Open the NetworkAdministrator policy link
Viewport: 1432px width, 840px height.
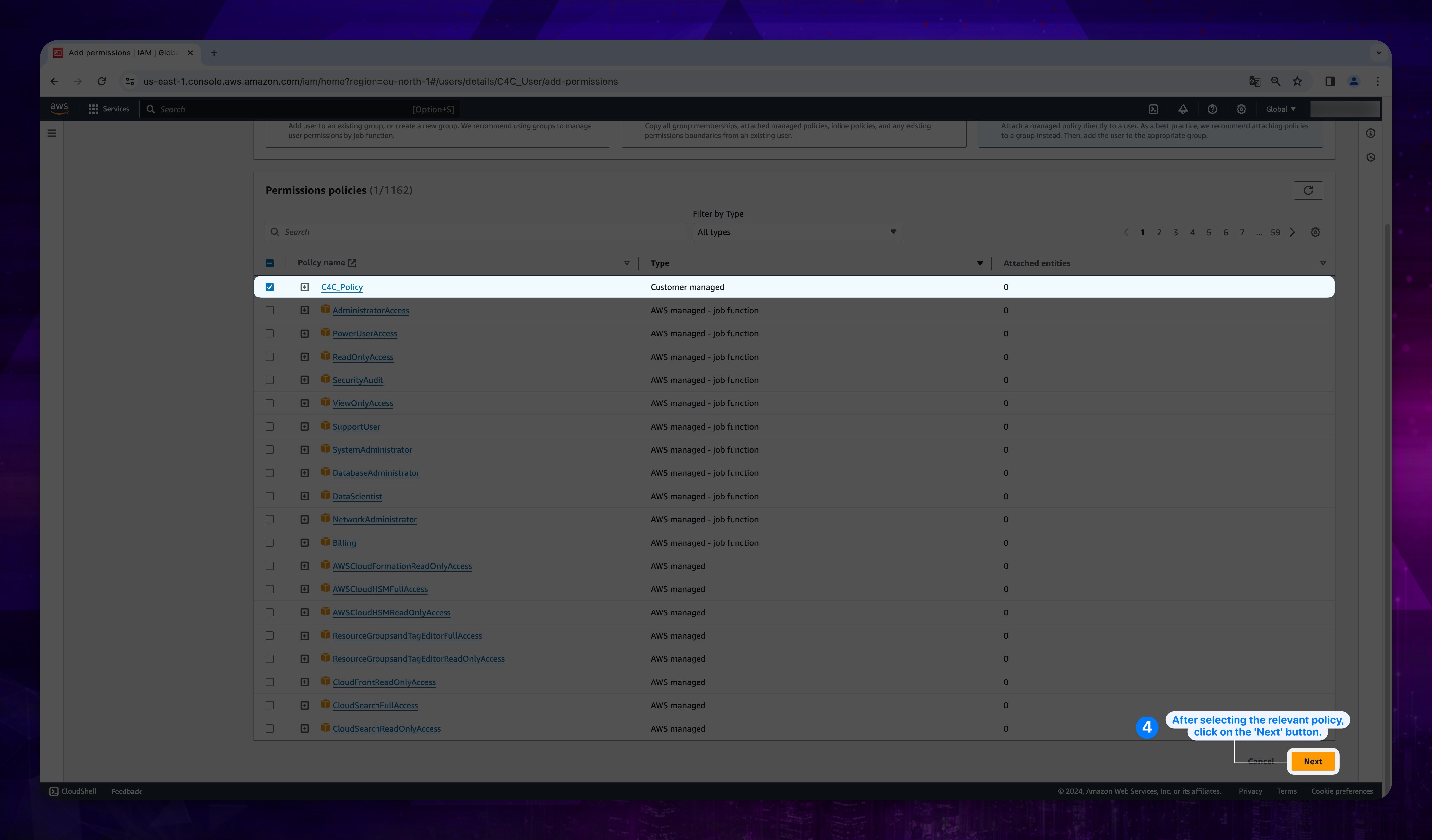point(375,519)
